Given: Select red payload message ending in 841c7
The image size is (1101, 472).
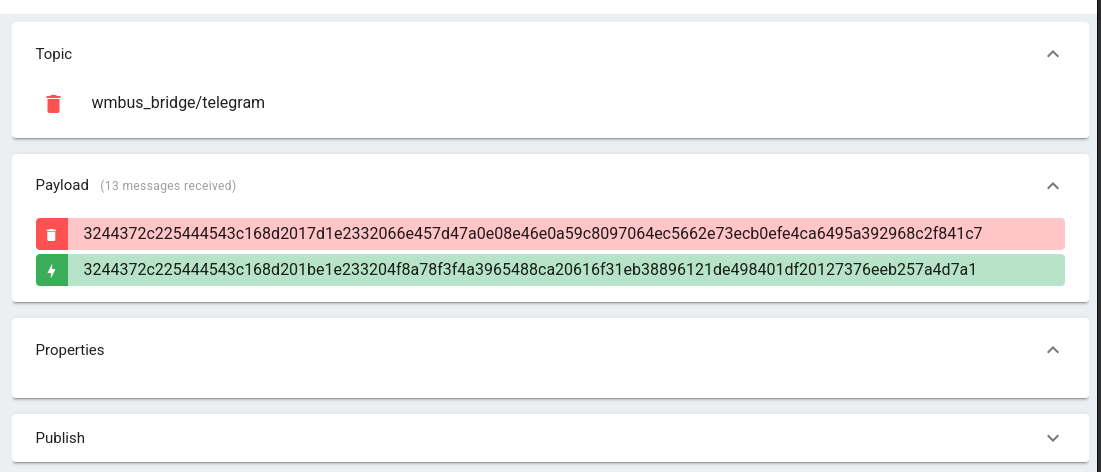Looking at the screenshot, I should point(533,234).
